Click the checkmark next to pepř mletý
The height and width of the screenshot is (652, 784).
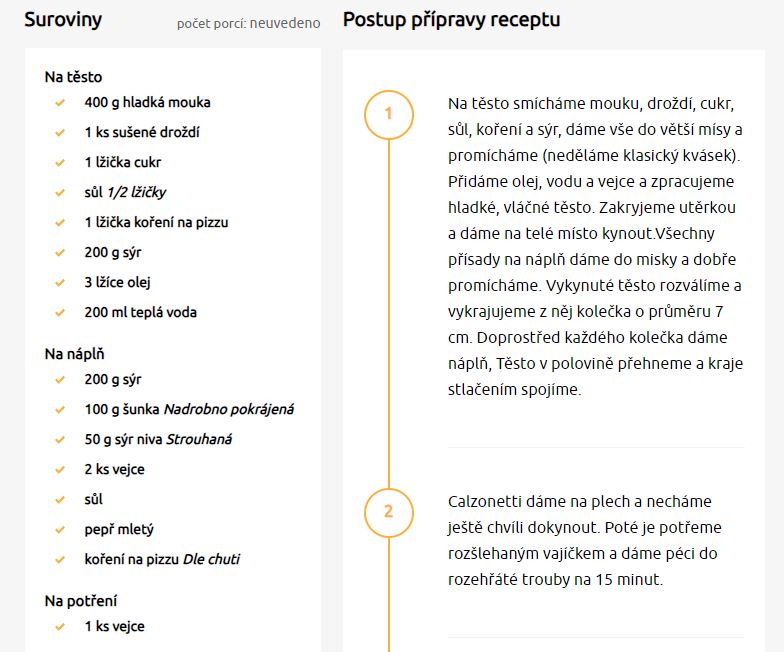pos(61,529)
